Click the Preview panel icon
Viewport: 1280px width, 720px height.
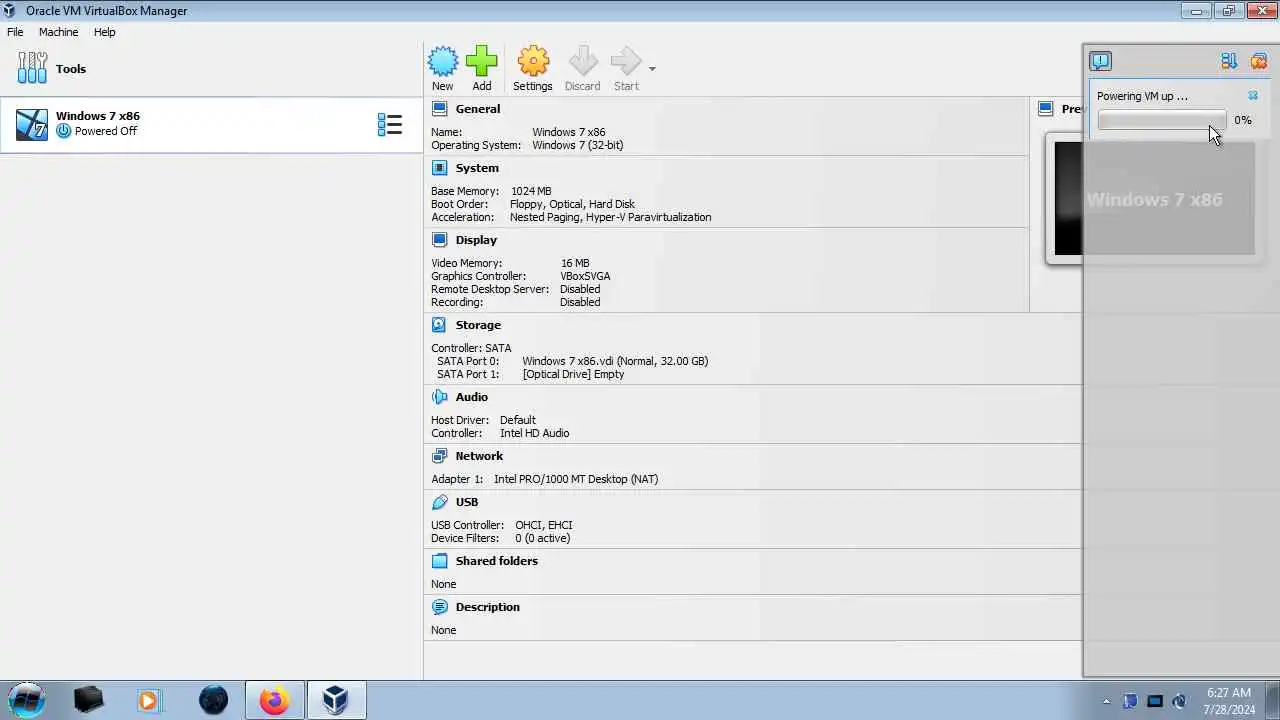click(x=1045, y=109)
